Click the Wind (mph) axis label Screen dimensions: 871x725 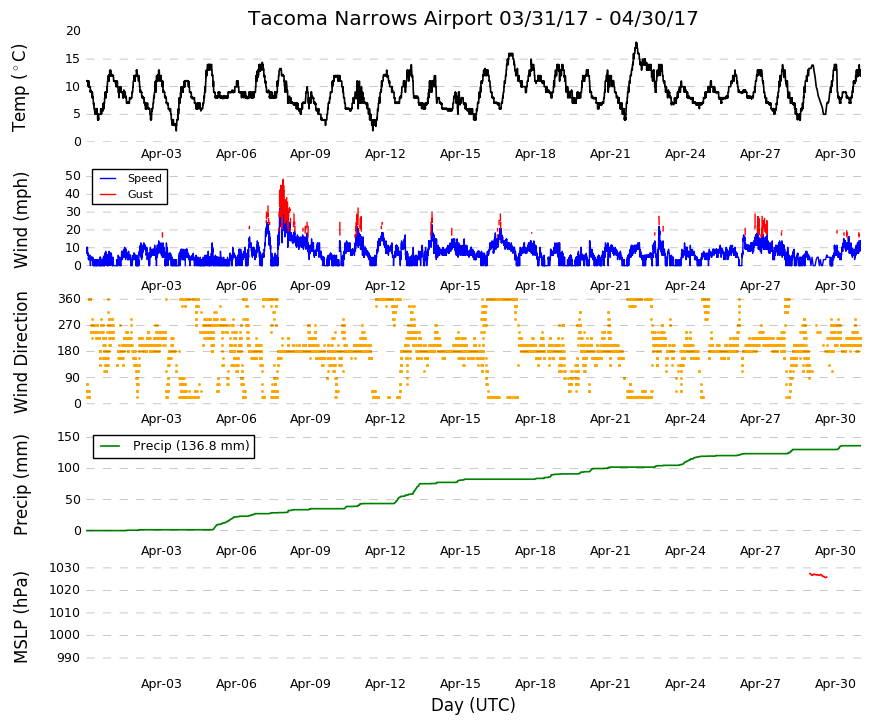point(20,221)
